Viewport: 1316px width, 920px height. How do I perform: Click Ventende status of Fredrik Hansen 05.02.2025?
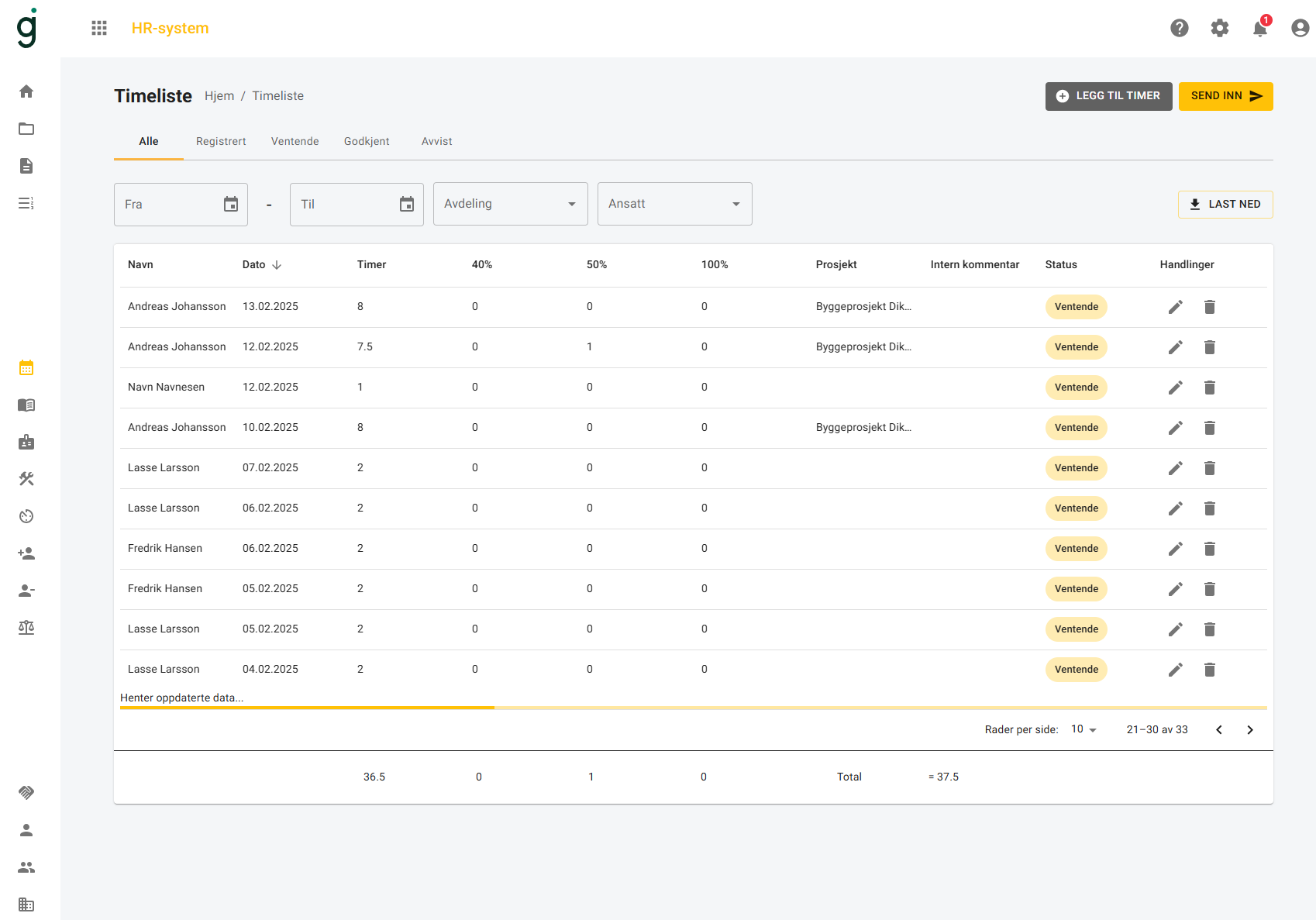pos(1077,589)
